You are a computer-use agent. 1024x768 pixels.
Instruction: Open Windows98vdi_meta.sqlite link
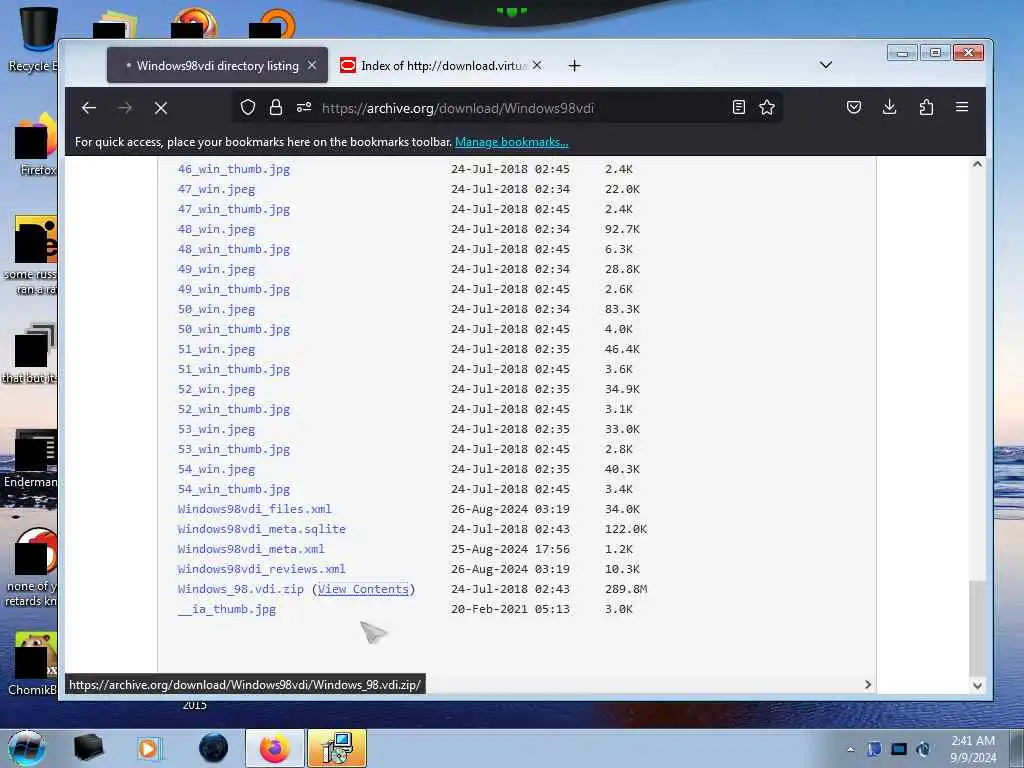tap(262, 529)
